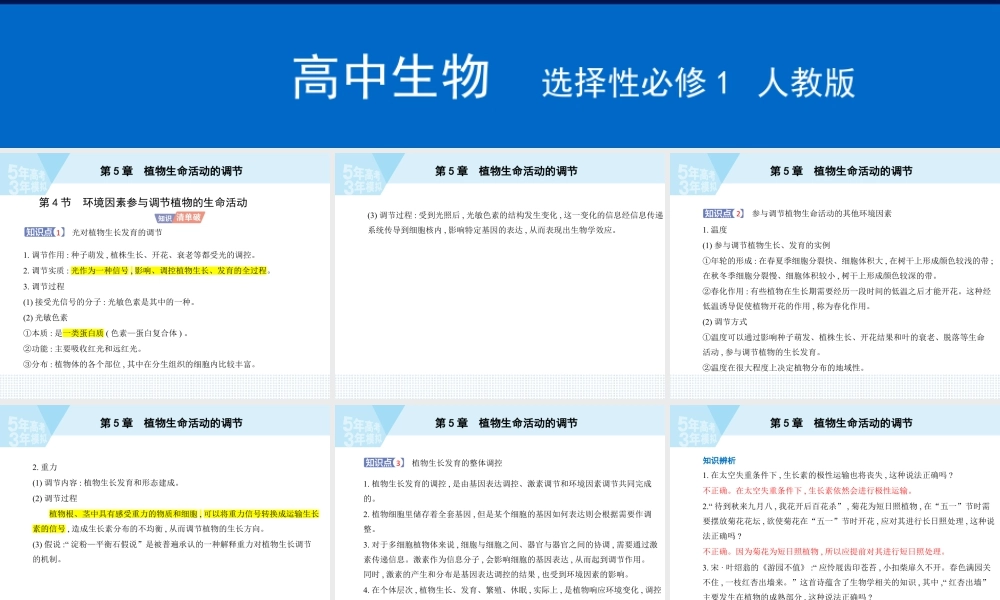
Task: Click the line (1) 接受光信号的分子
Action: 109,302
